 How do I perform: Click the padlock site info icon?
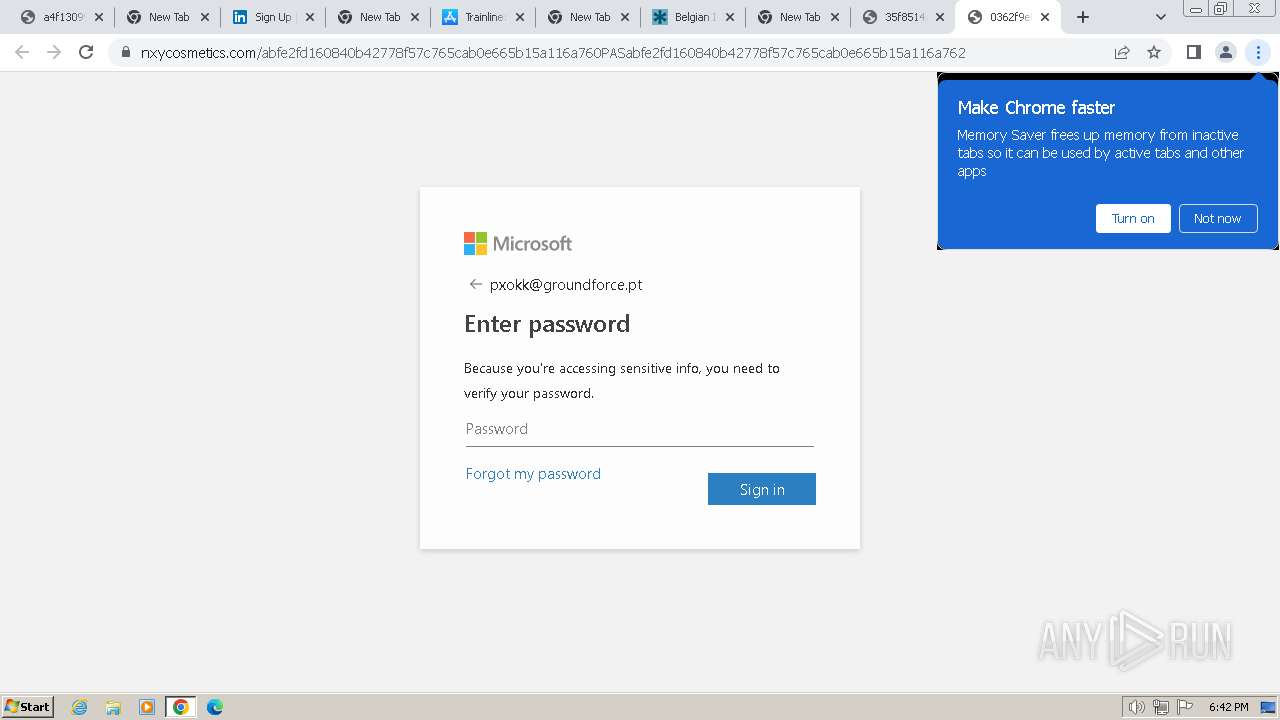pos(126,53)
